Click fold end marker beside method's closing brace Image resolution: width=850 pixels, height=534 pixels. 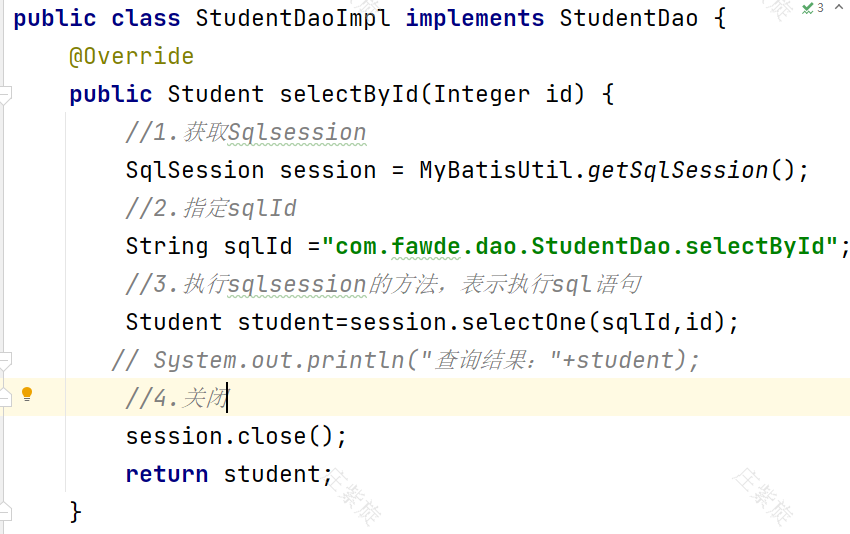click(x=5, y=511)
